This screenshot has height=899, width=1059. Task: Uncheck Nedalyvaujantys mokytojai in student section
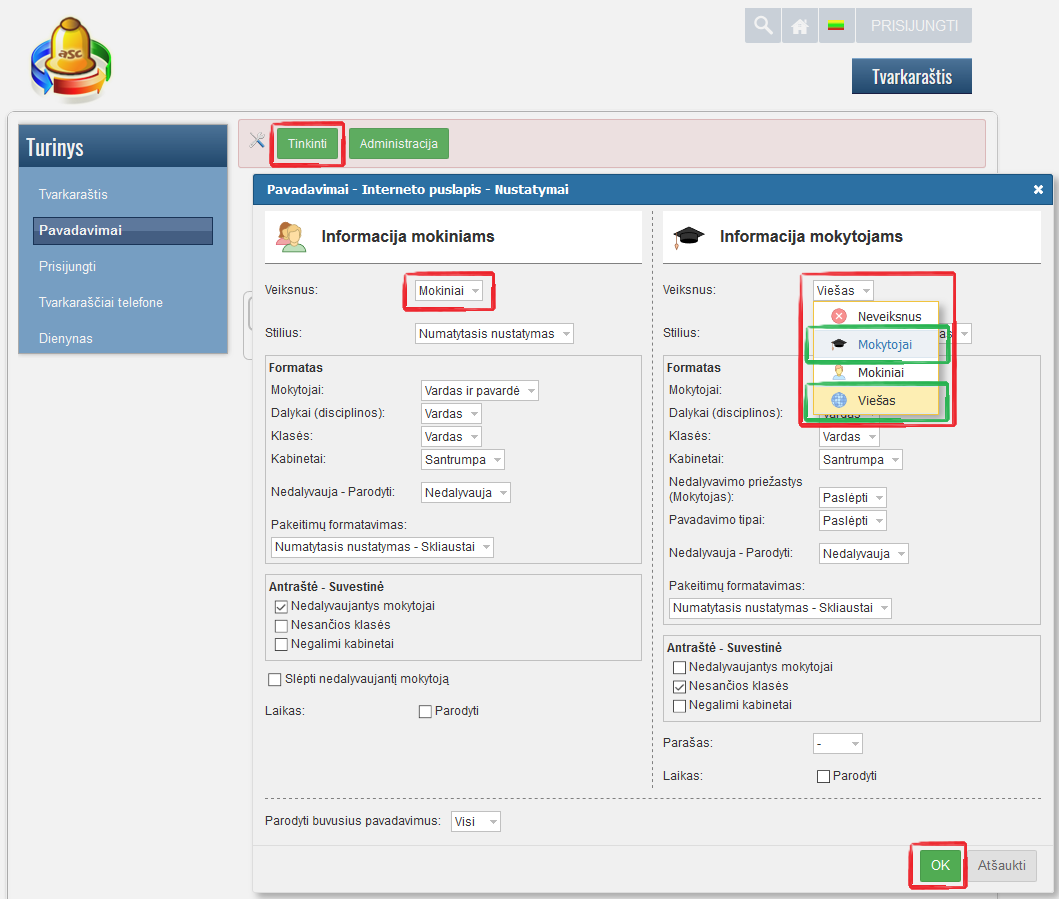281,606
